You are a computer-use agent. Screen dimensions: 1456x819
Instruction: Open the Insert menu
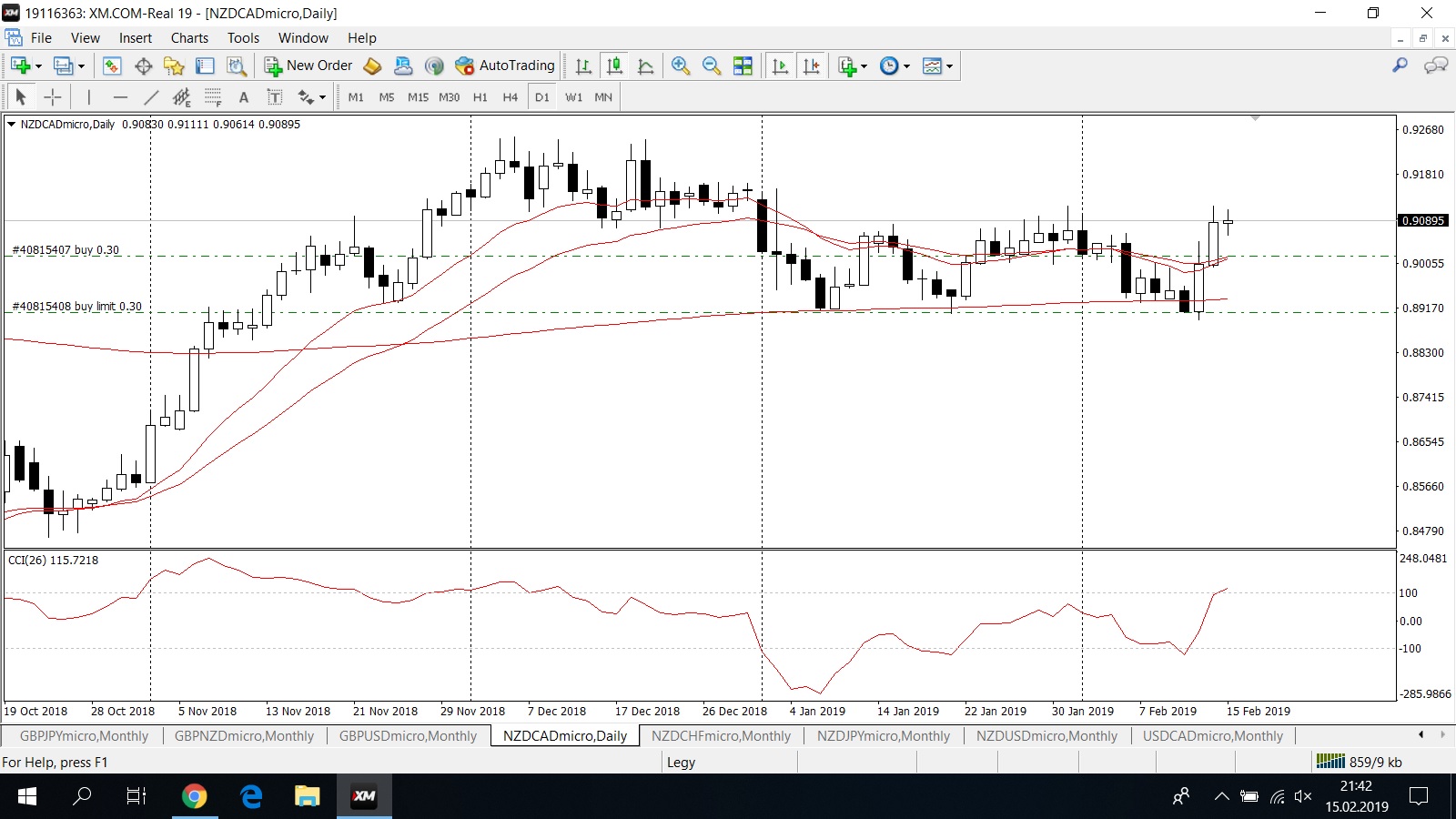136,38
